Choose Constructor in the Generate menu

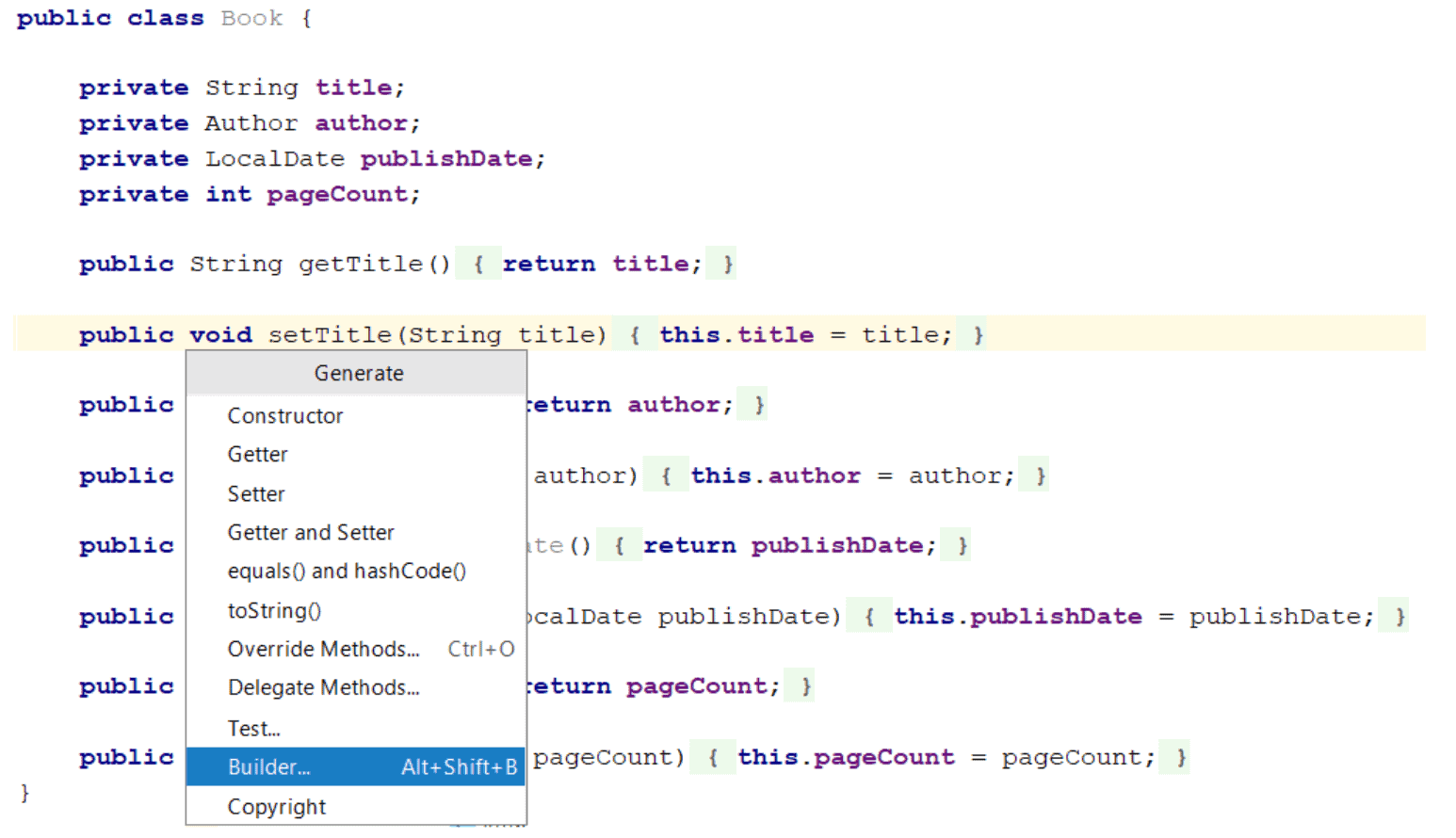pyautogui.click(x=355, y=415)
